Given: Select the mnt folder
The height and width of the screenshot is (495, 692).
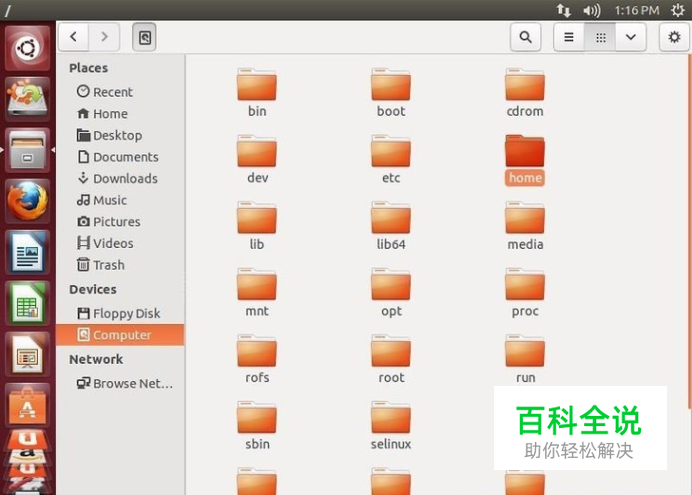Looking at the screenshot, I should click(257, 292).
